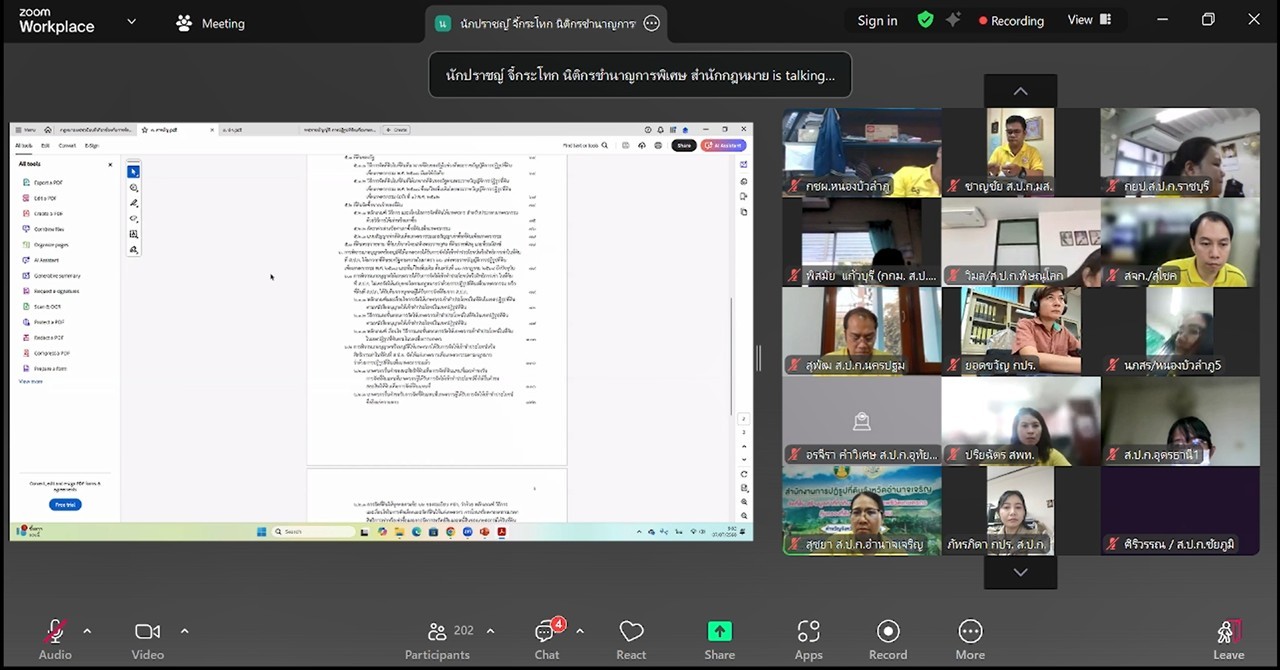This screenshot has height=670, width=1280.
Task: Pick the highlight pen tool in Acrobat quick toolbar
Action: 133,203
